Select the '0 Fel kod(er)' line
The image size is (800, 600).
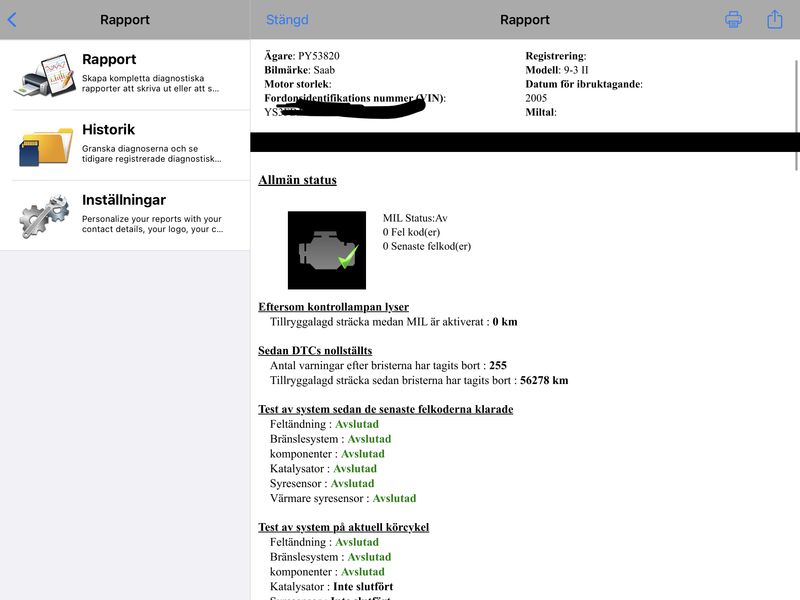(x=411, y=232)
